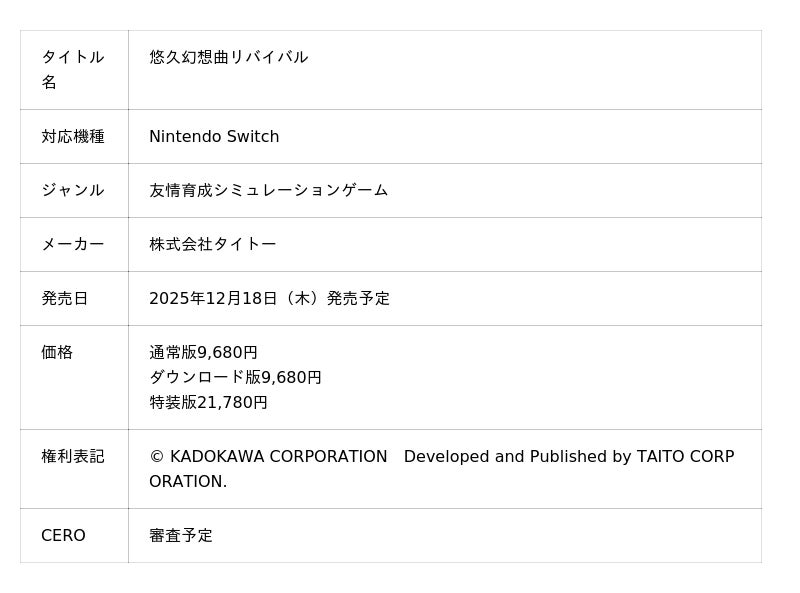
Task: Click the 特装版21,780円 price line
Action: point(208,402)
